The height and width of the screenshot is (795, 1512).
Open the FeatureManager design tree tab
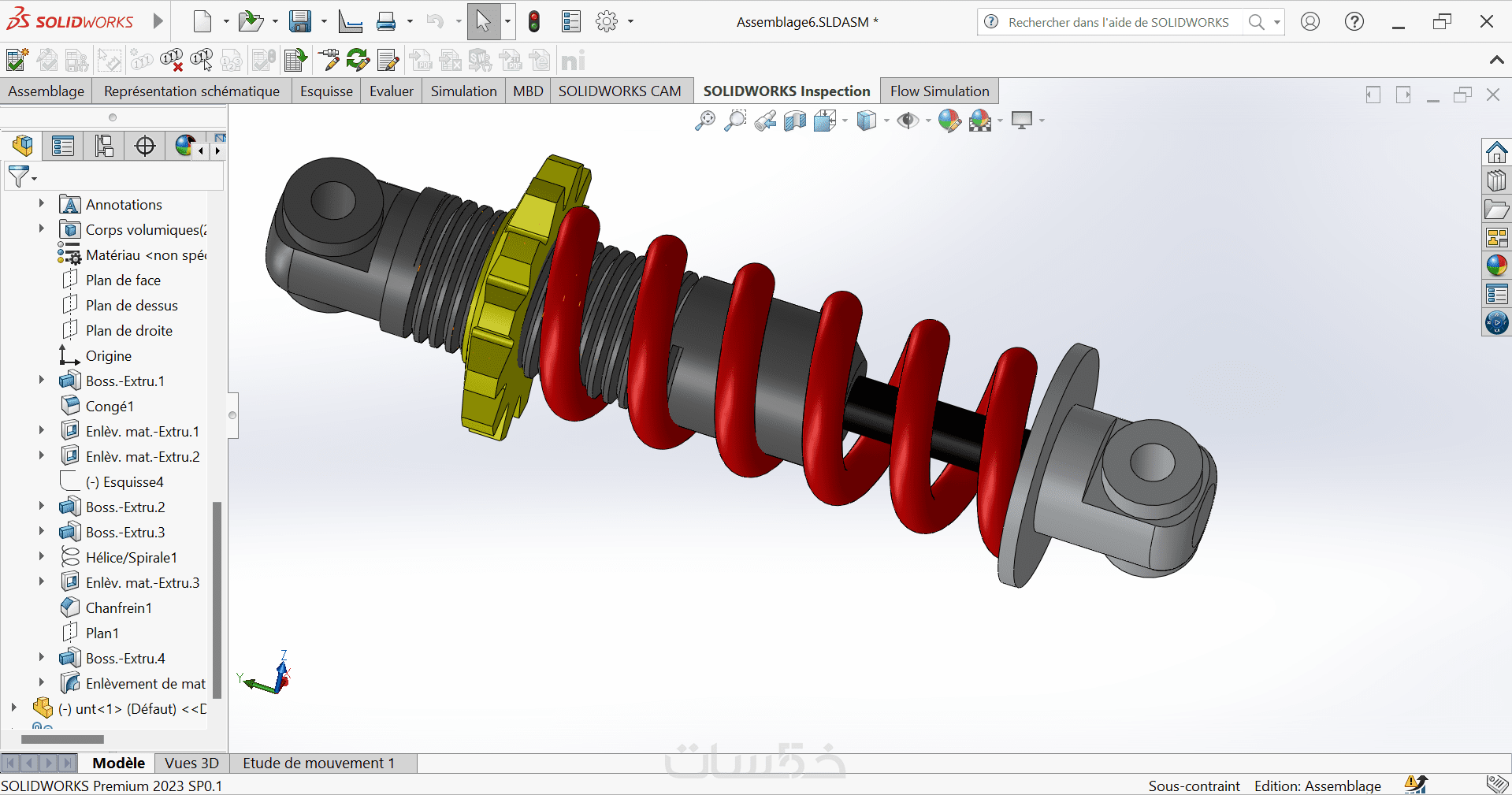coord(23,146)
